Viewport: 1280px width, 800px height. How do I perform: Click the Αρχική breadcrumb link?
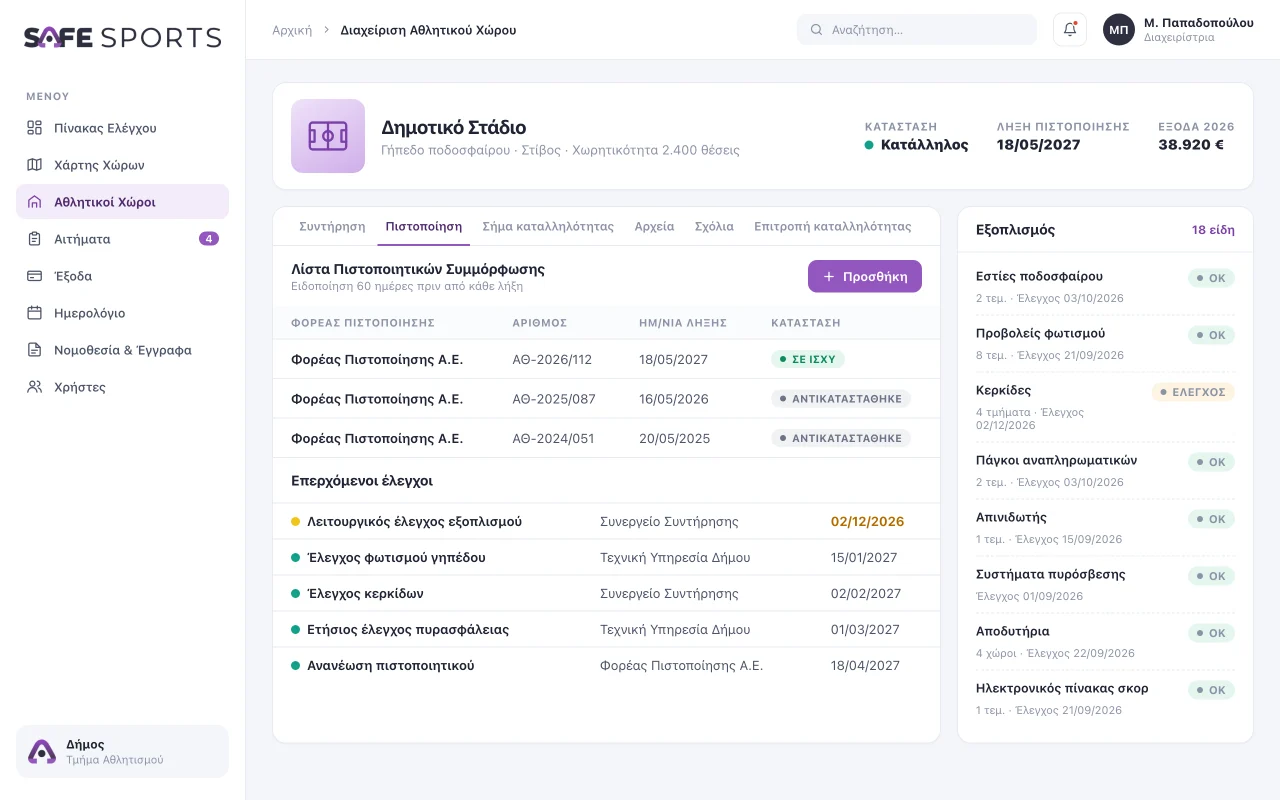[292, 30]
